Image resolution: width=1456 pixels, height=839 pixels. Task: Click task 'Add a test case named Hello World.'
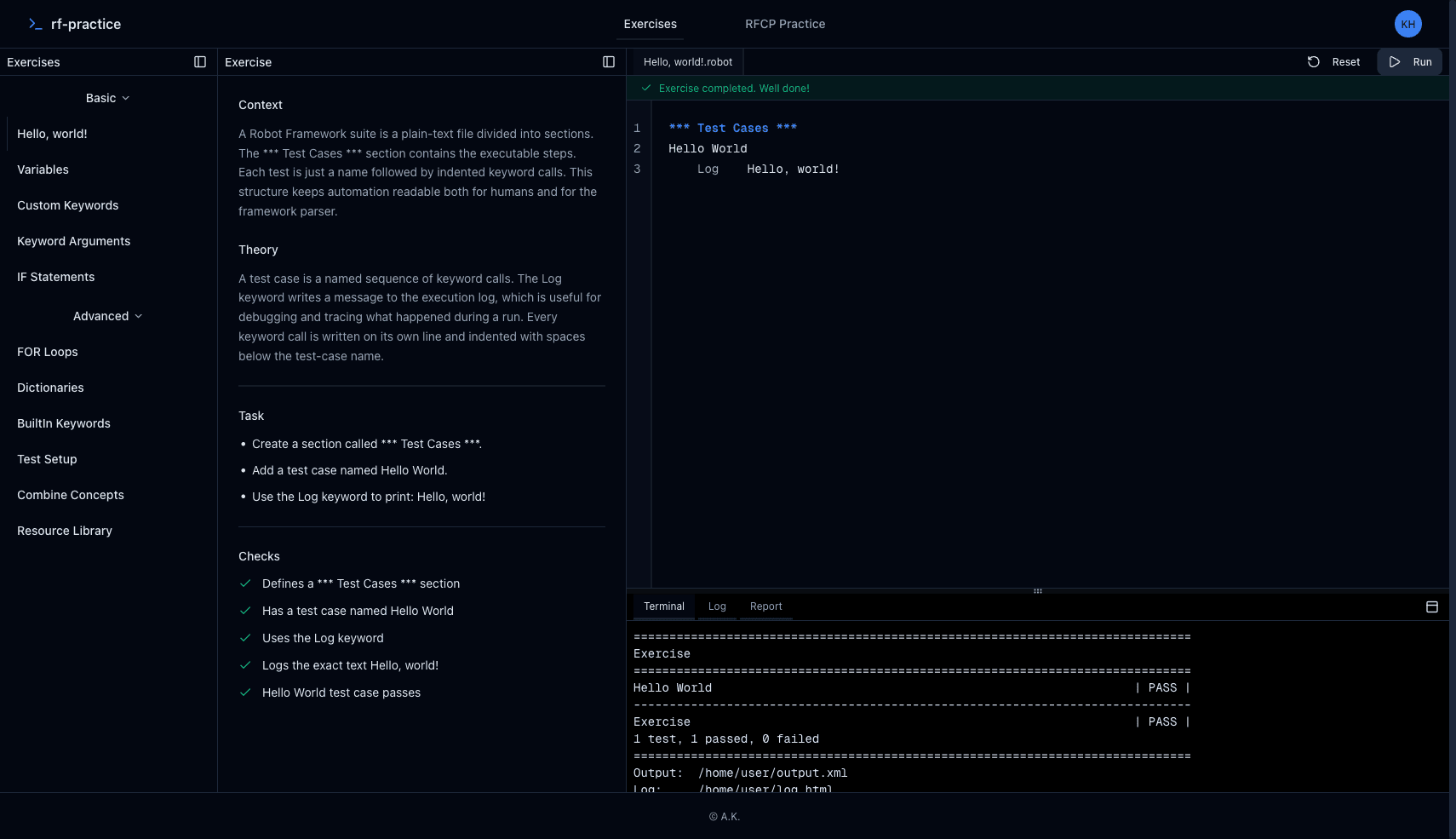pyautogui.click(x=349, y=470)
